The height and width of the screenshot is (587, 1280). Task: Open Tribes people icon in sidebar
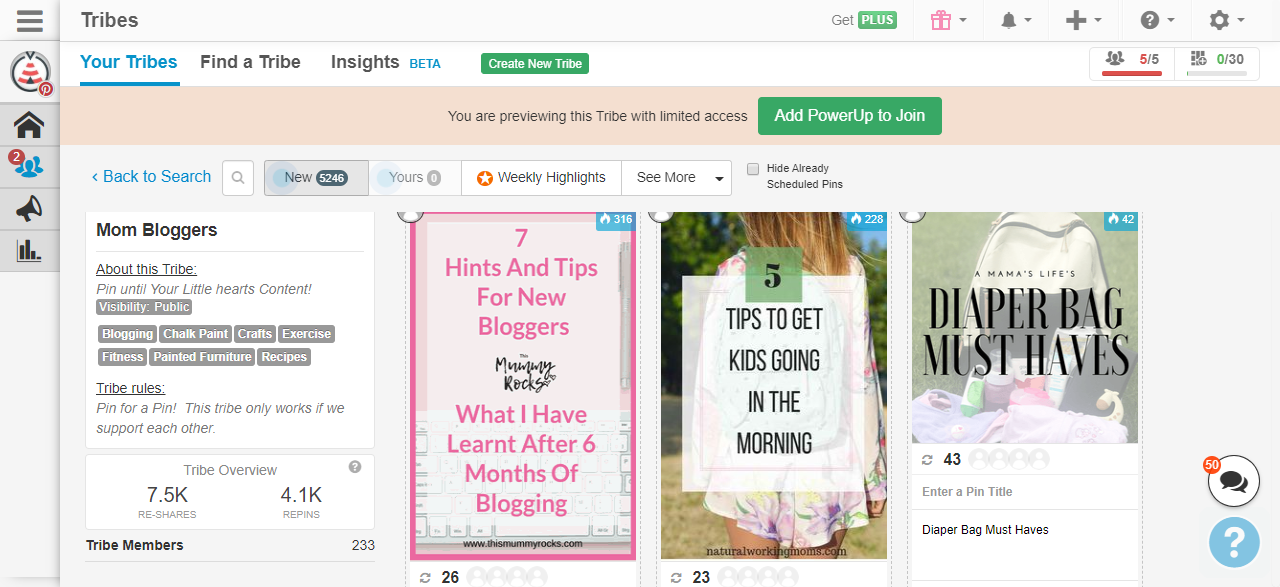click(29, 166)
